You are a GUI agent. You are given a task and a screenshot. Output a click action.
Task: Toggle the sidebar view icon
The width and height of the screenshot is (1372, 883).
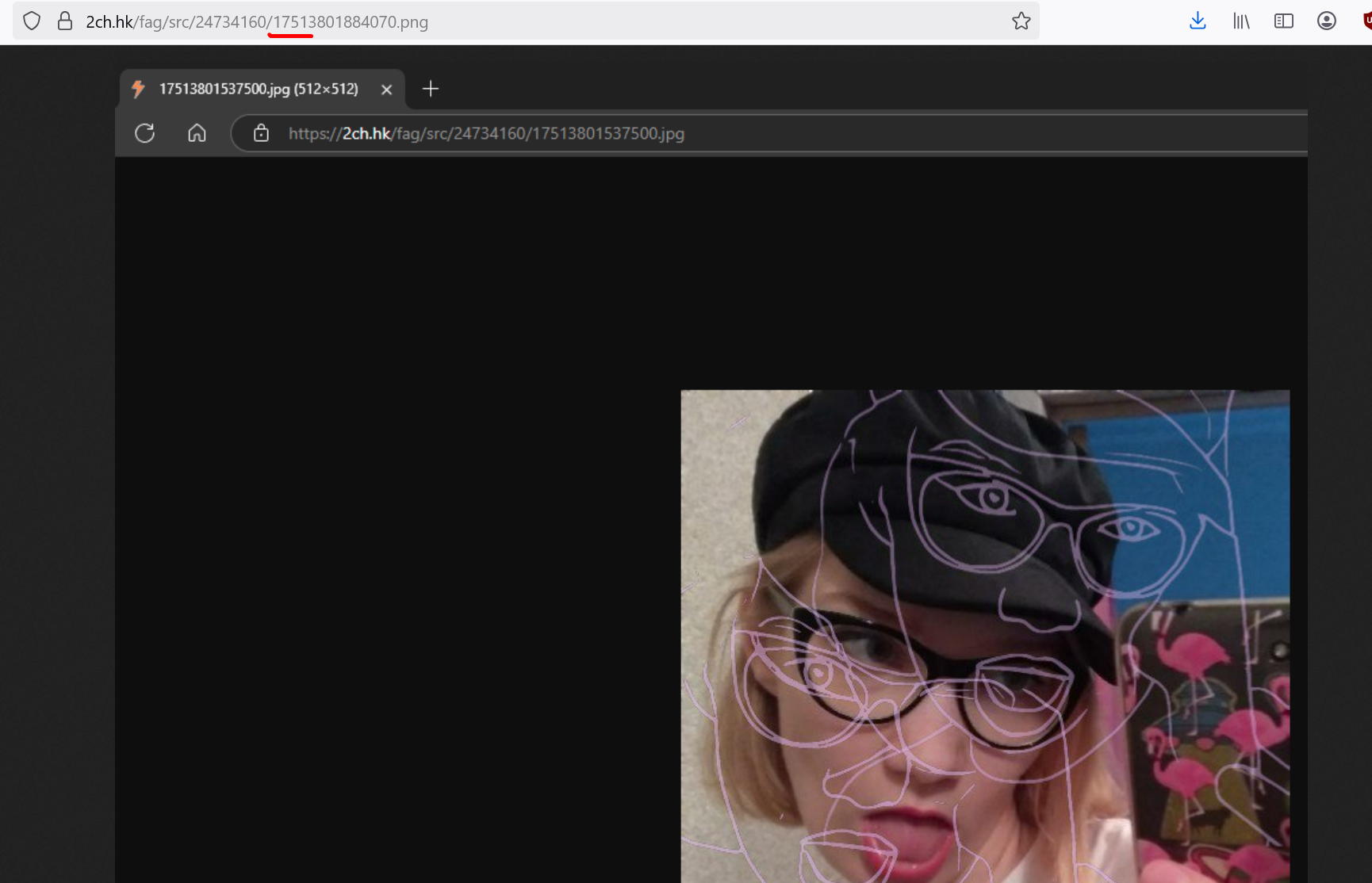pyautogui.click(x=1284, y=21)
